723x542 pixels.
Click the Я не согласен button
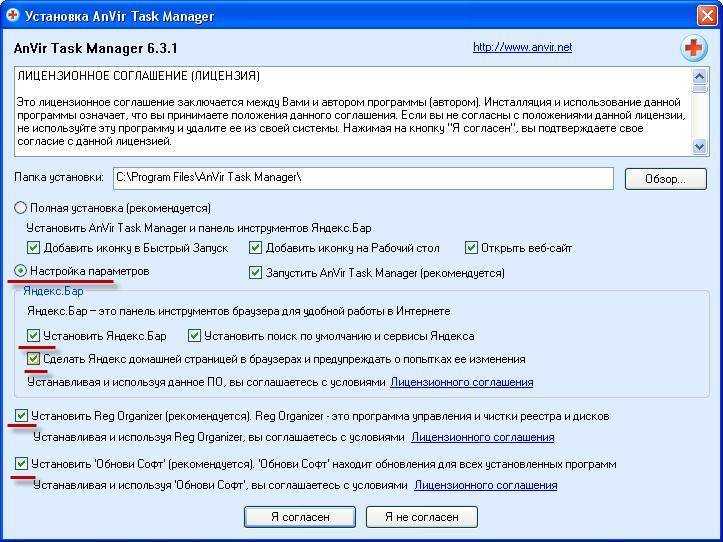click(421, 517)
